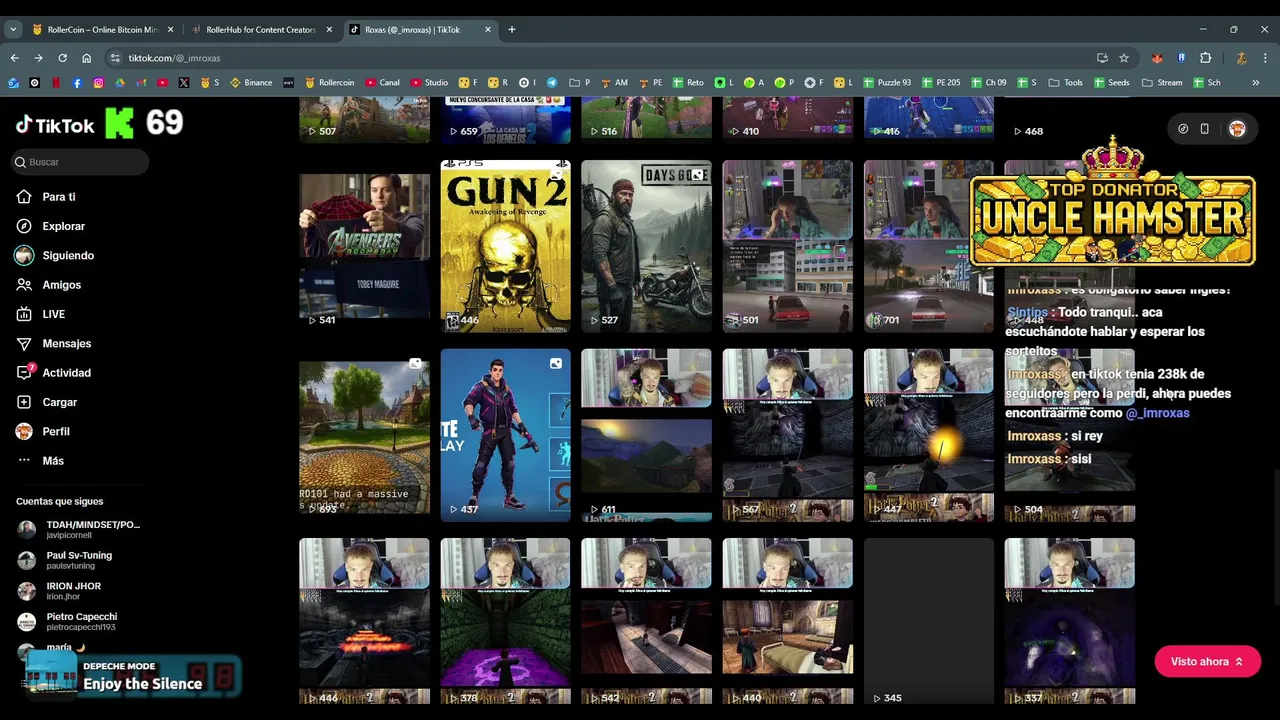Open the blank video with 345 views

point(929,621)
